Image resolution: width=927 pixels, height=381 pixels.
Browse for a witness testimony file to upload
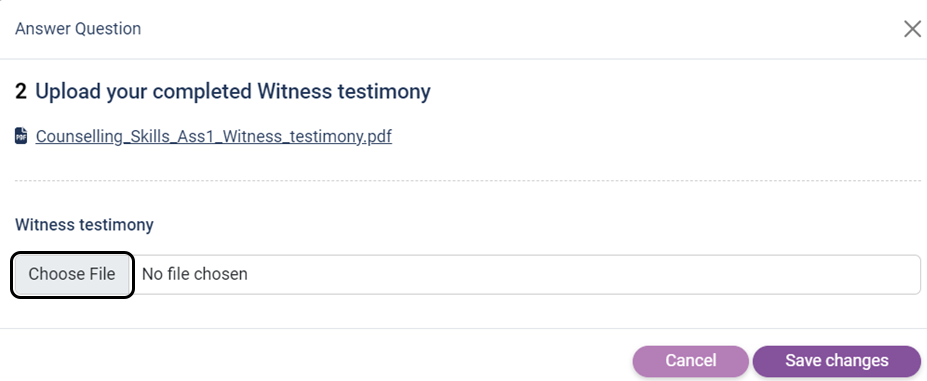coord(72,275)
